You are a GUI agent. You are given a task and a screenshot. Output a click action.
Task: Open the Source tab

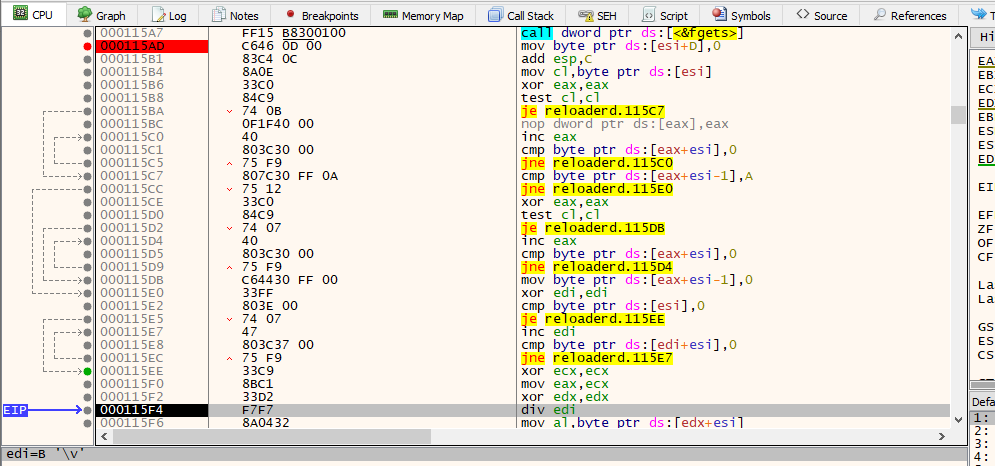coord(822,15)
